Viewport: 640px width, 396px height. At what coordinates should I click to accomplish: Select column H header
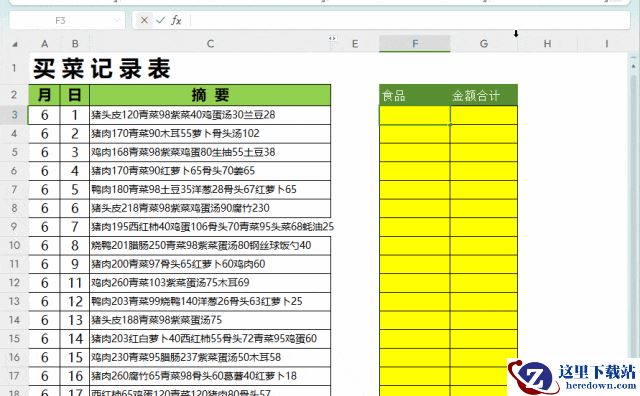click(547, 44)
